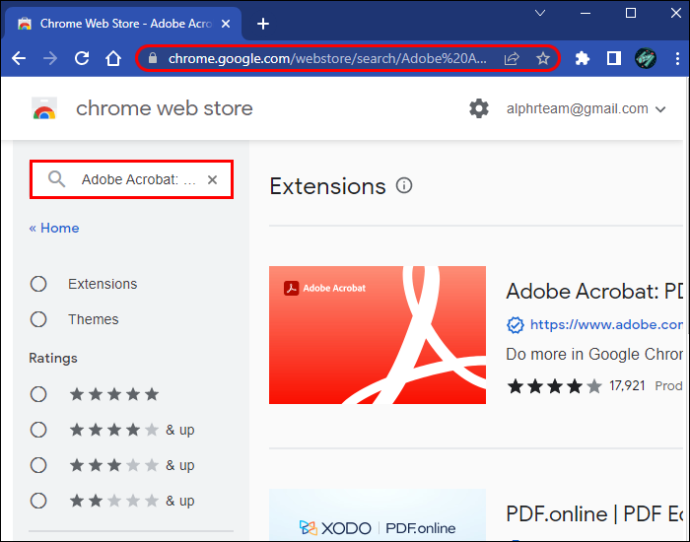Select the Extensions radio filter
The width and height of the screenshot is (690, 542).
pyautogui.click(x=38, y=284)
